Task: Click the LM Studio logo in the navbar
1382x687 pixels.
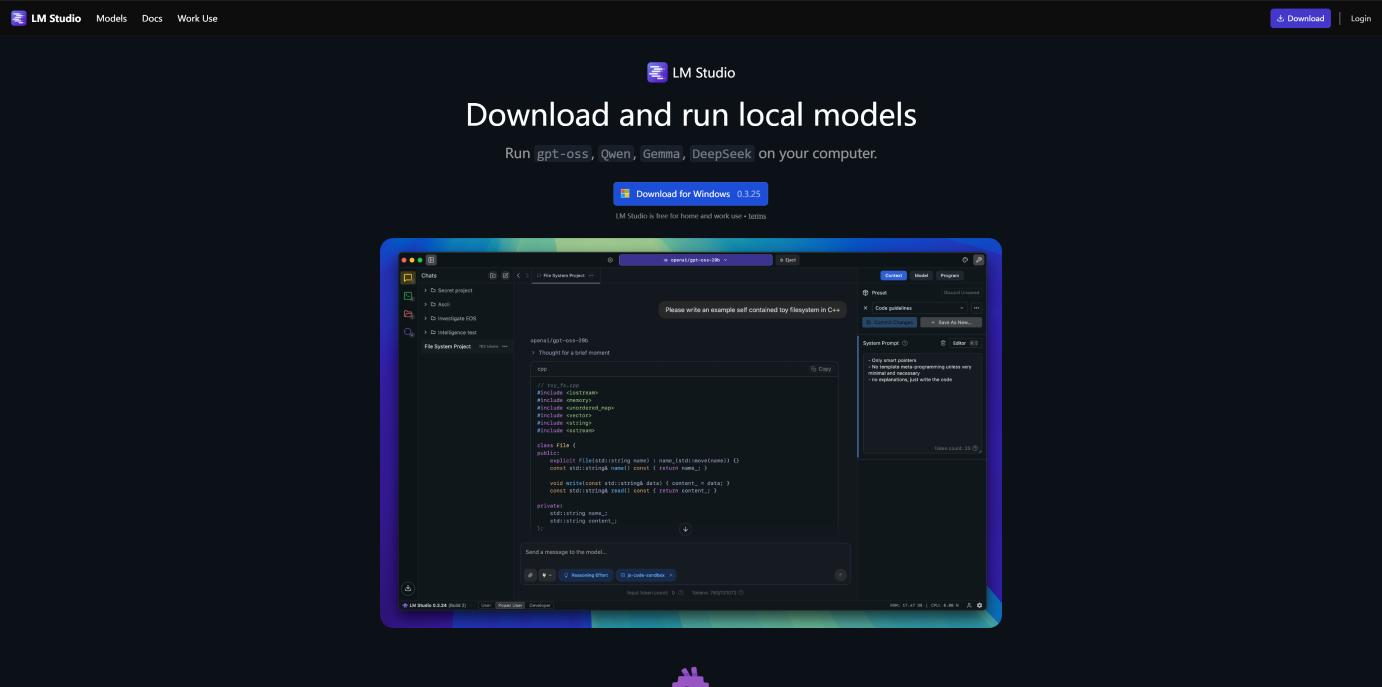Action: tap(46, 18)
